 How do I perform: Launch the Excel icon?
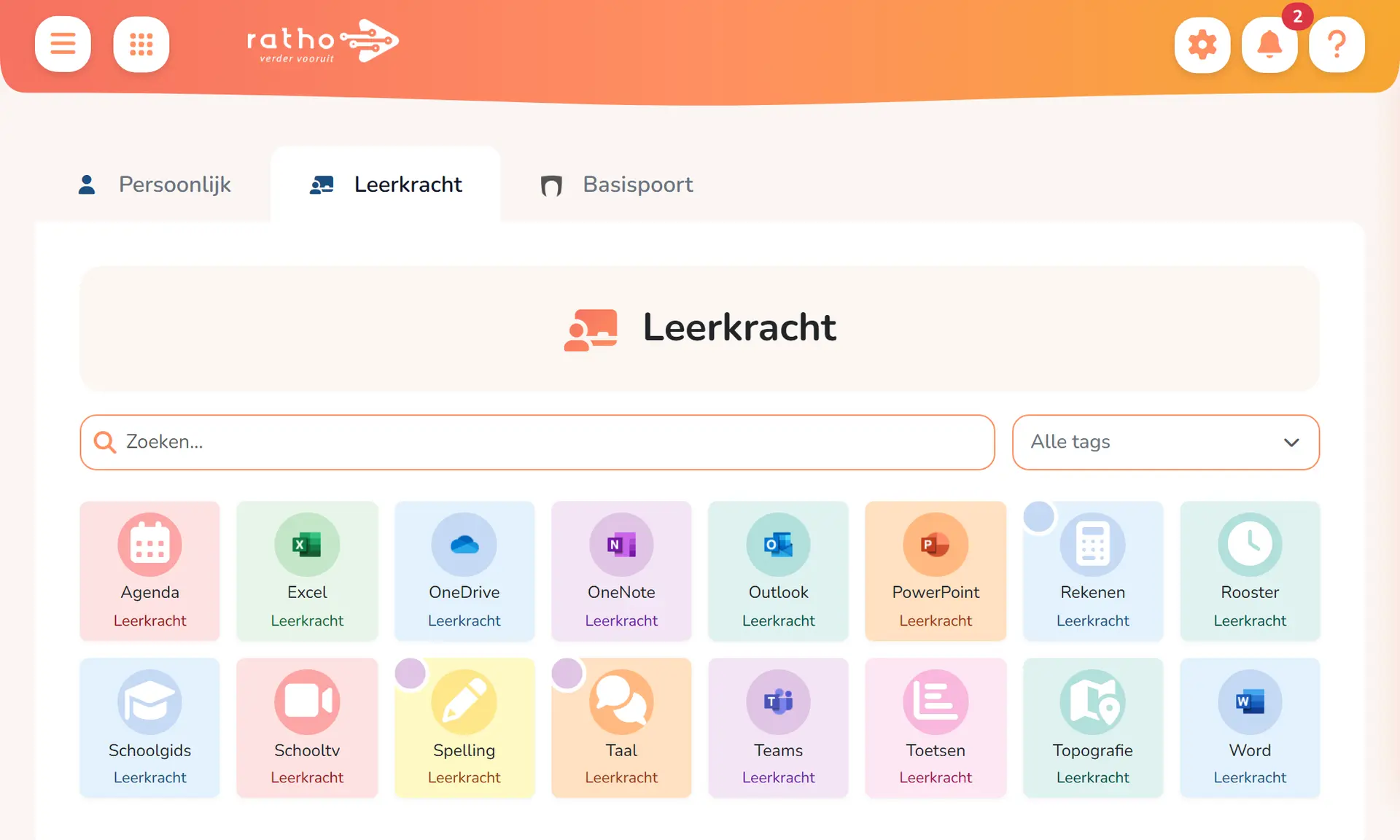(x=307, y=545)
